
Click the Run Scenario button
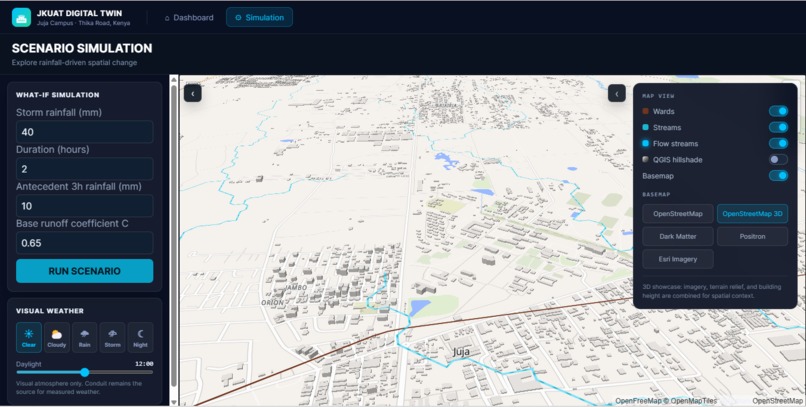tap(85, 271)
